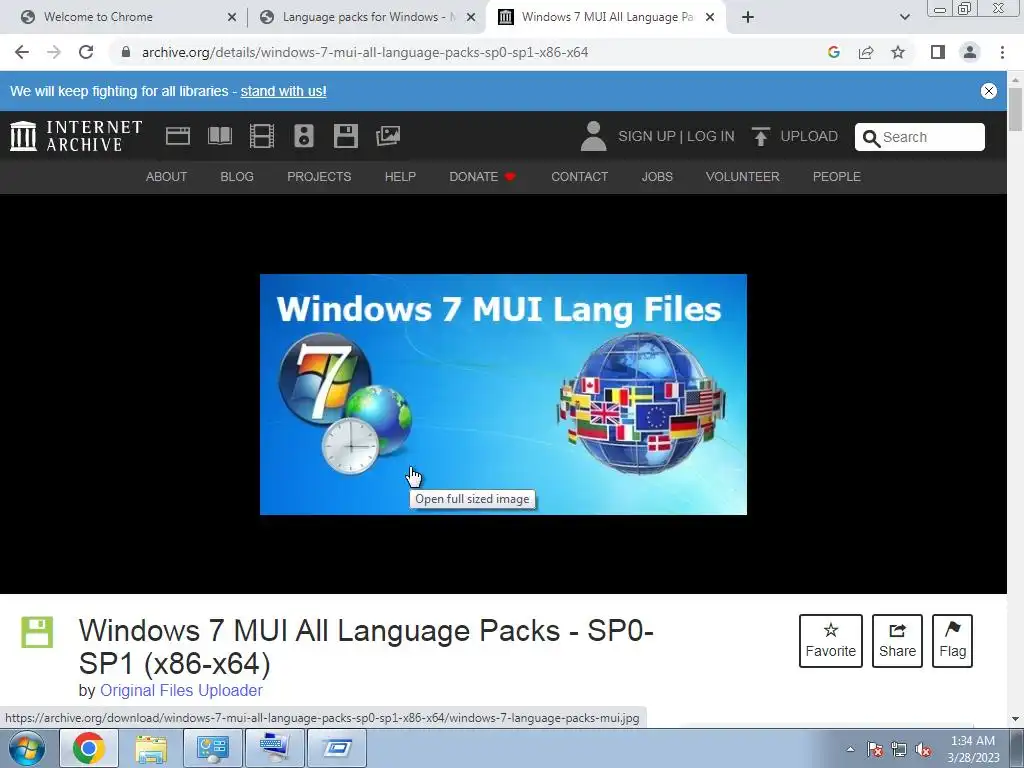Open a new tab with the plus button
Image resolution: width=1024 pixels, height=768 pixels.
748,18
